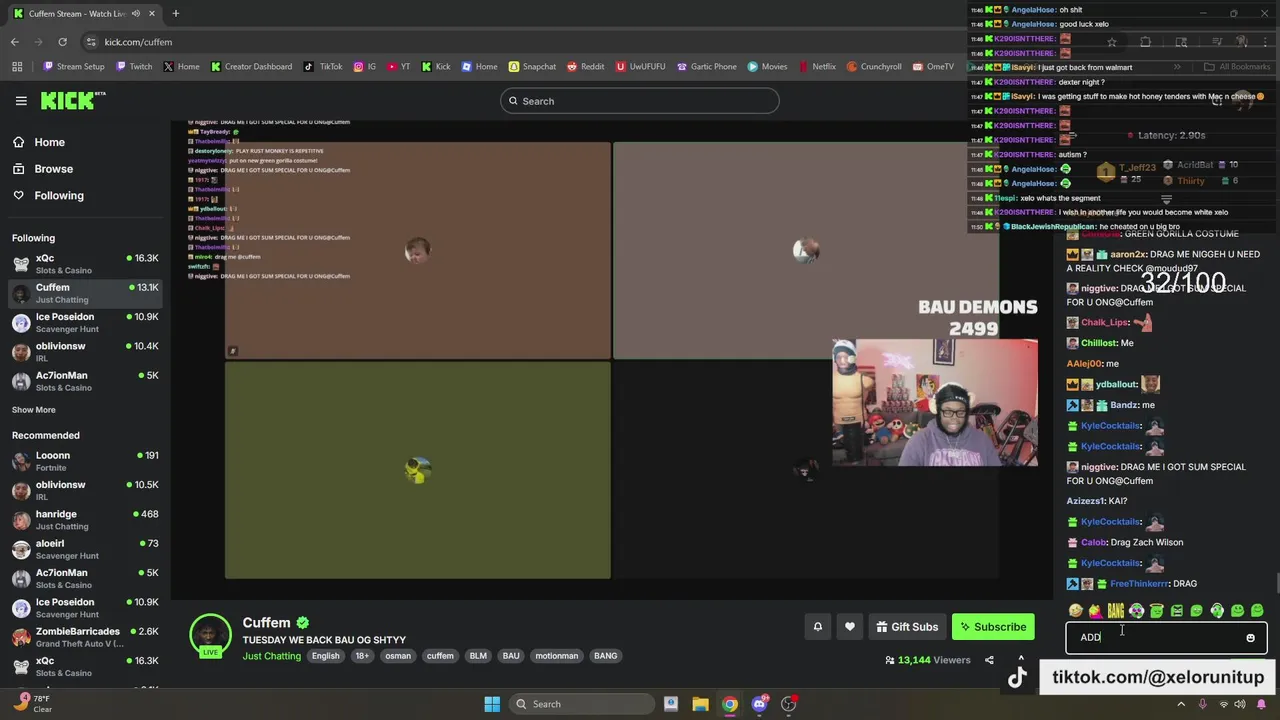Click the motionman tag
Screen dimensions: 1280x720
click(x=556, y=656)
